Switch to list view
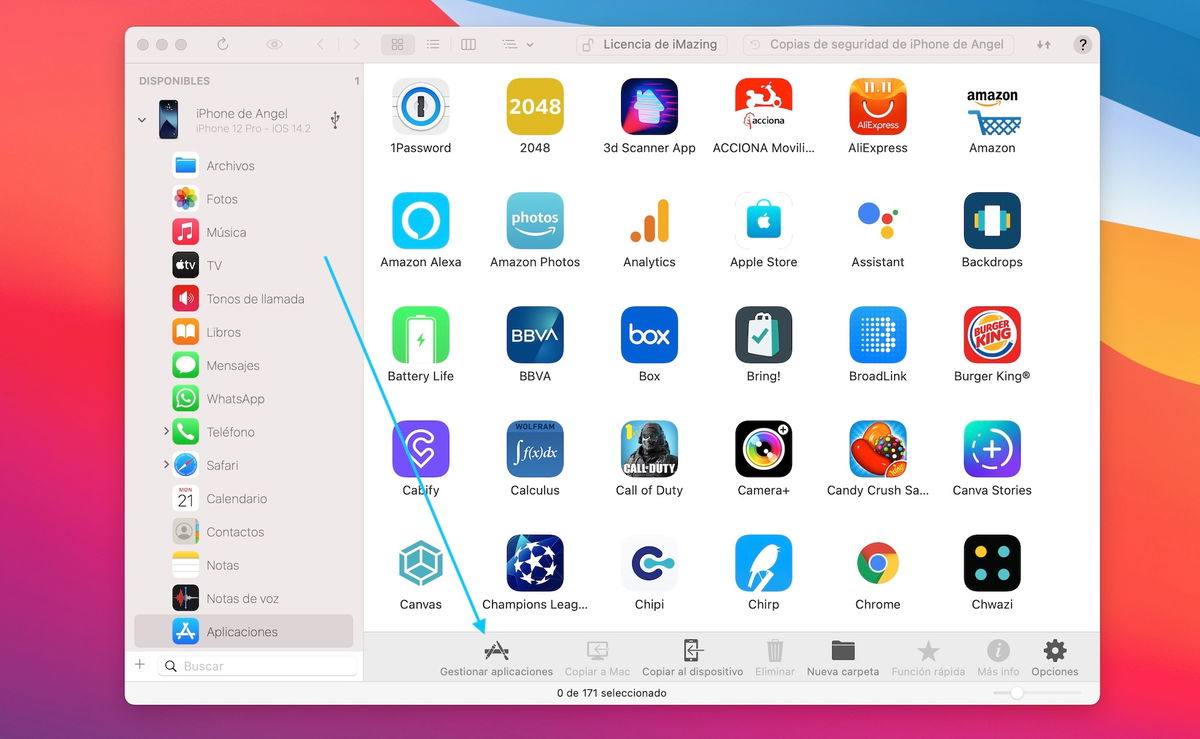Viewport: 1200px width, 739px height. 433,44
